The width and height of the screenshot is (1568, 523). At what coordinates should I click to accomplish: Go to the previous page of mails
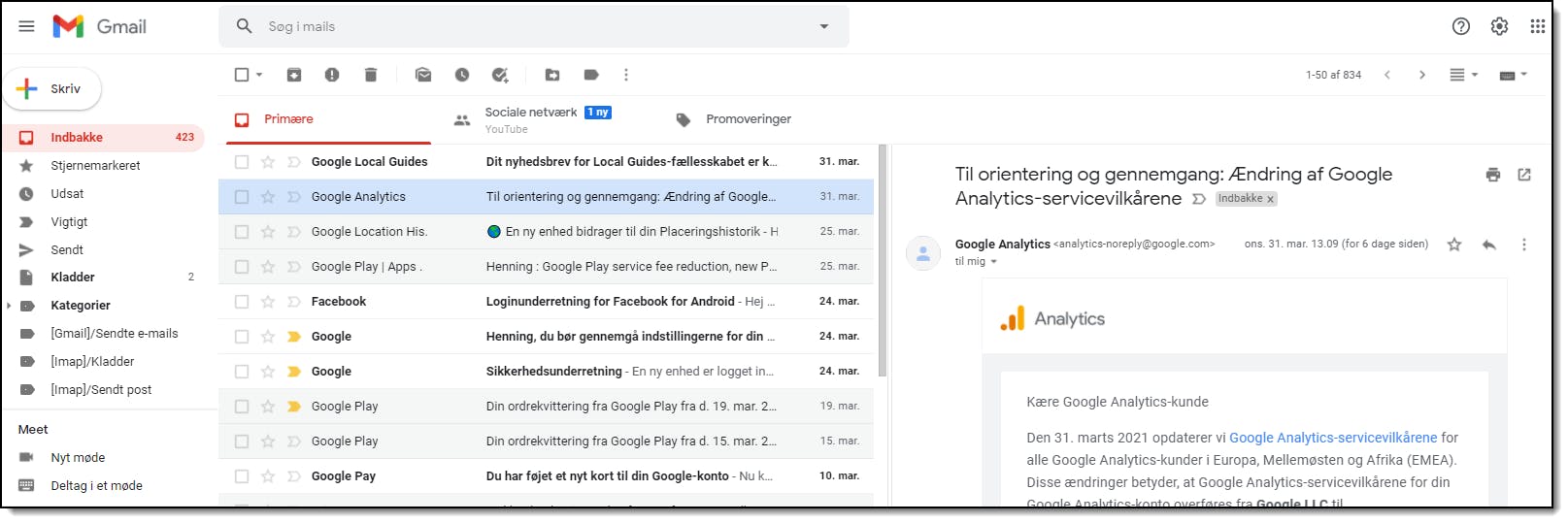coord(1387,75)
